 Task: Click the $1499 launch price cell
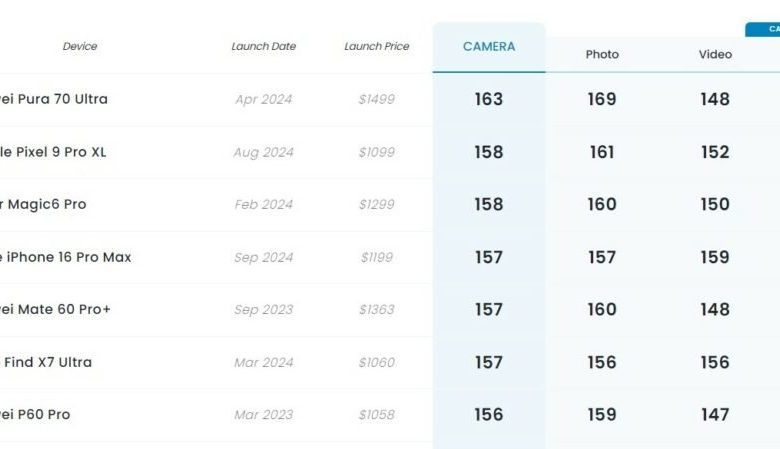pyautogui.click(x=377, y=99)
